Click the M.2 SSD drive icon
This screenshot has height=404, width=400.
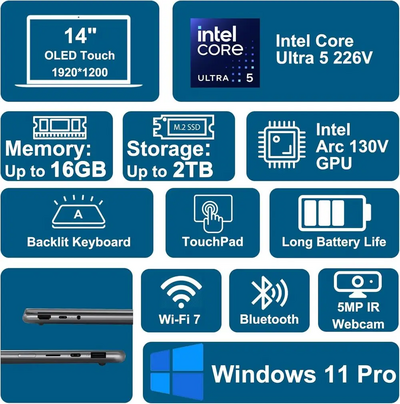pos(184,127)
